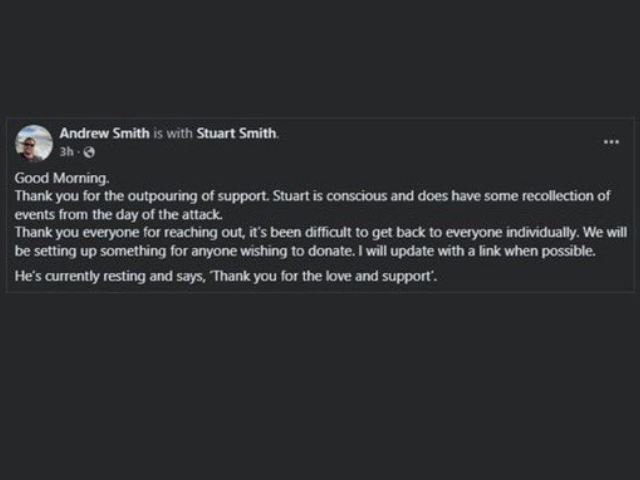Viewport: 640px width, 480px height.
Task: Click the 'Good Morning.' opening line
Action: tap(62, 178)
